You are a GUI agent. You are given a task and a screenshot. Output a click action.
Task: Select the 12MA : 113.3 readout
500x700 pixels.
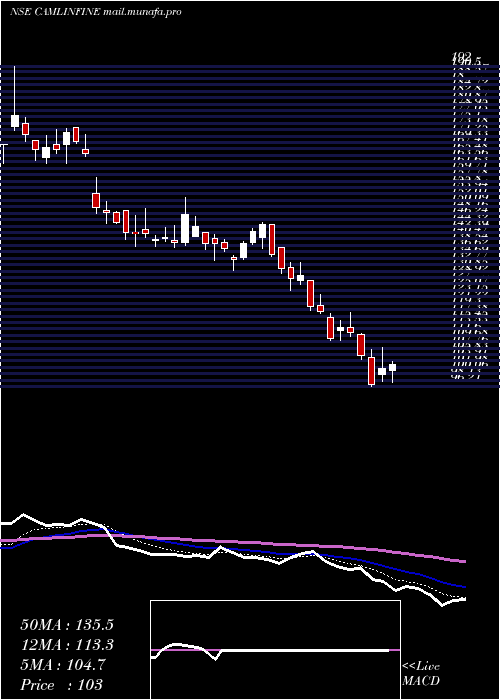click(67, 645)
